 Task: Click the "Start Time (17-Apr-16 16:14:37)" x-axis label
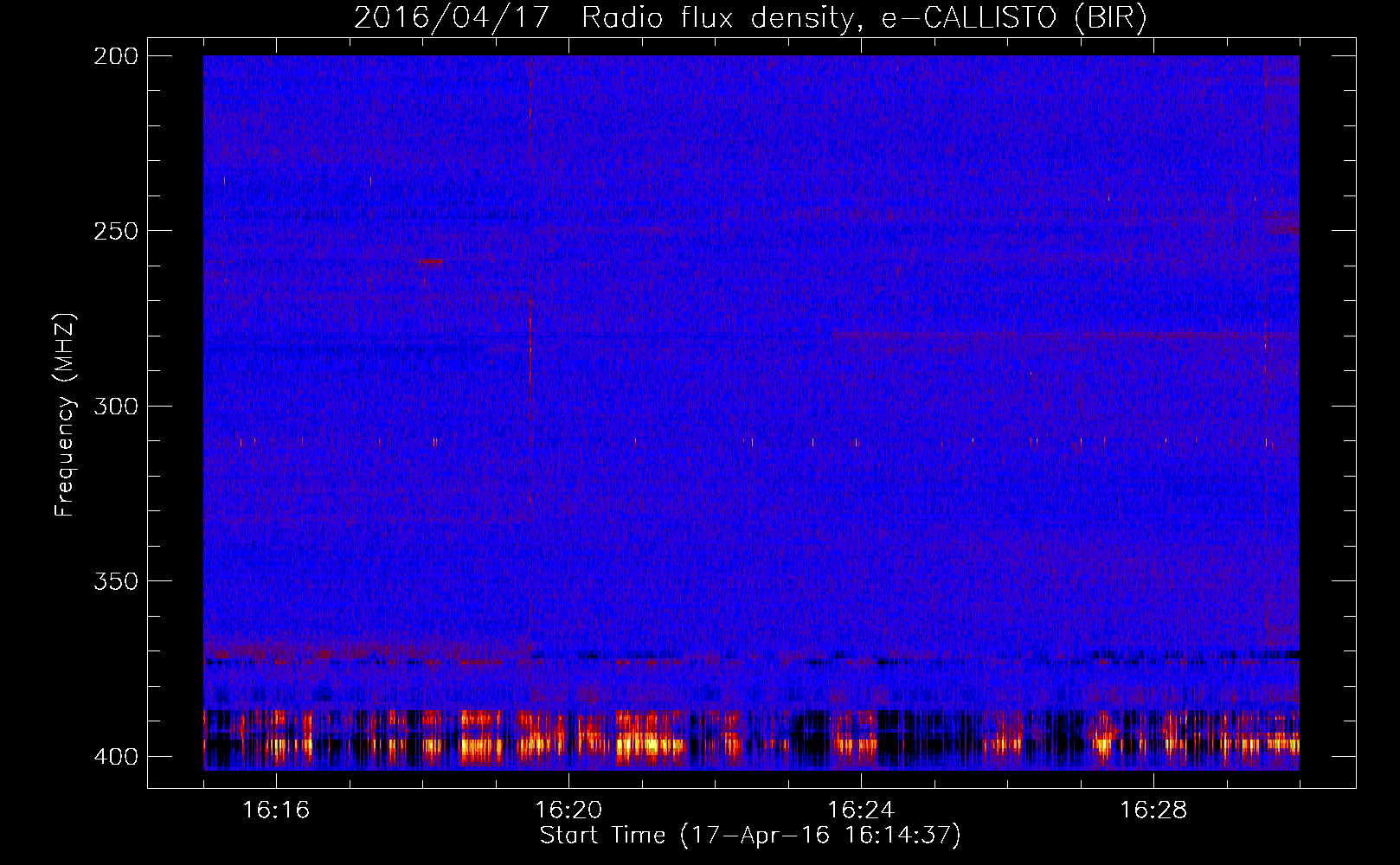[750, 836]
